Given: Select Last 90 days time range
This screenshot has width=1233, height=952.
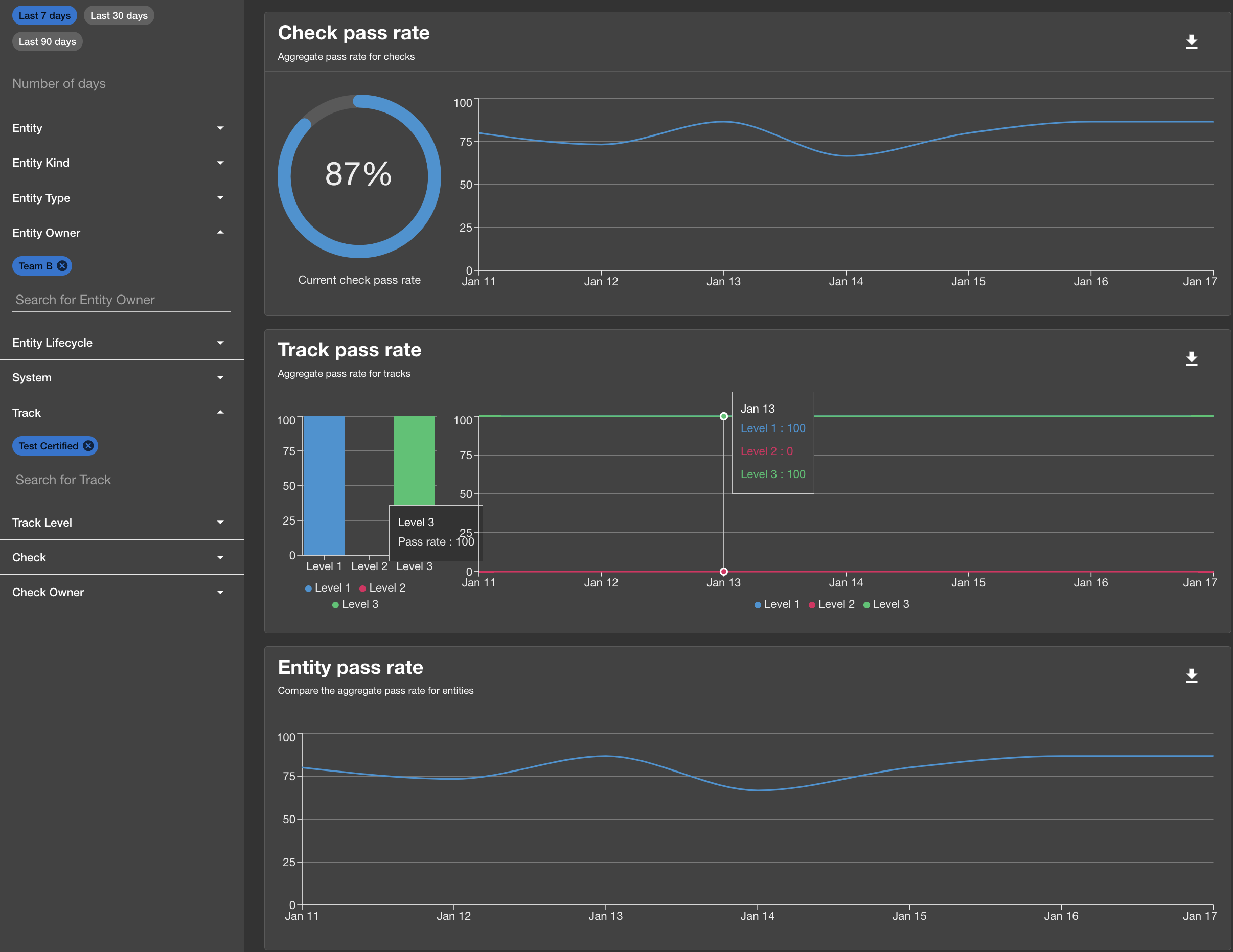Looking at the screenshot, I should (46, 40).
